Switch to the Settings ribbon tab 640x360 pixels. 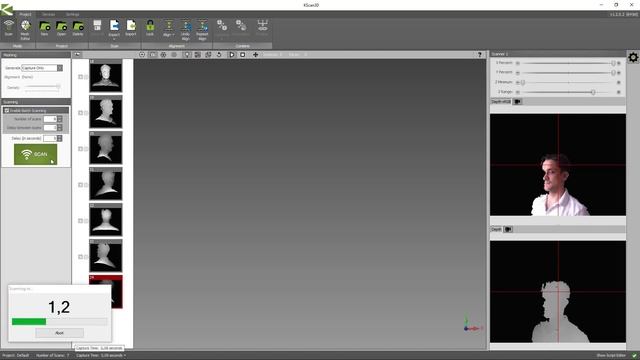coord(72,14)
